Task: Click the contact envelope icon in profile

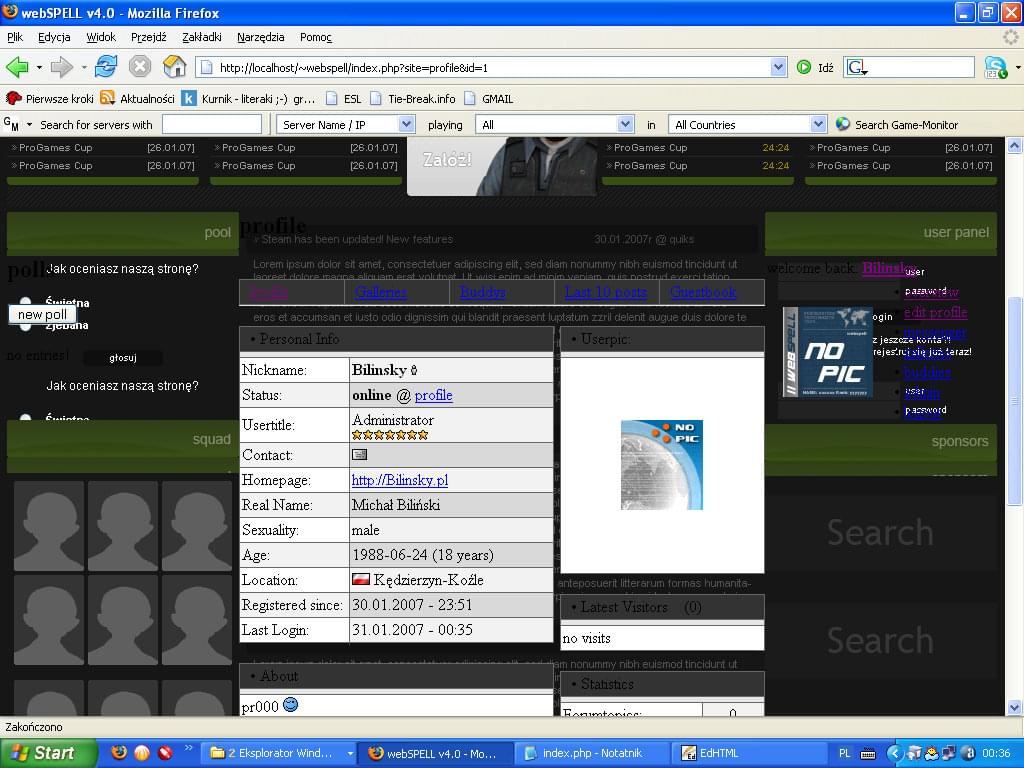Action: click(x=359, y=454)
